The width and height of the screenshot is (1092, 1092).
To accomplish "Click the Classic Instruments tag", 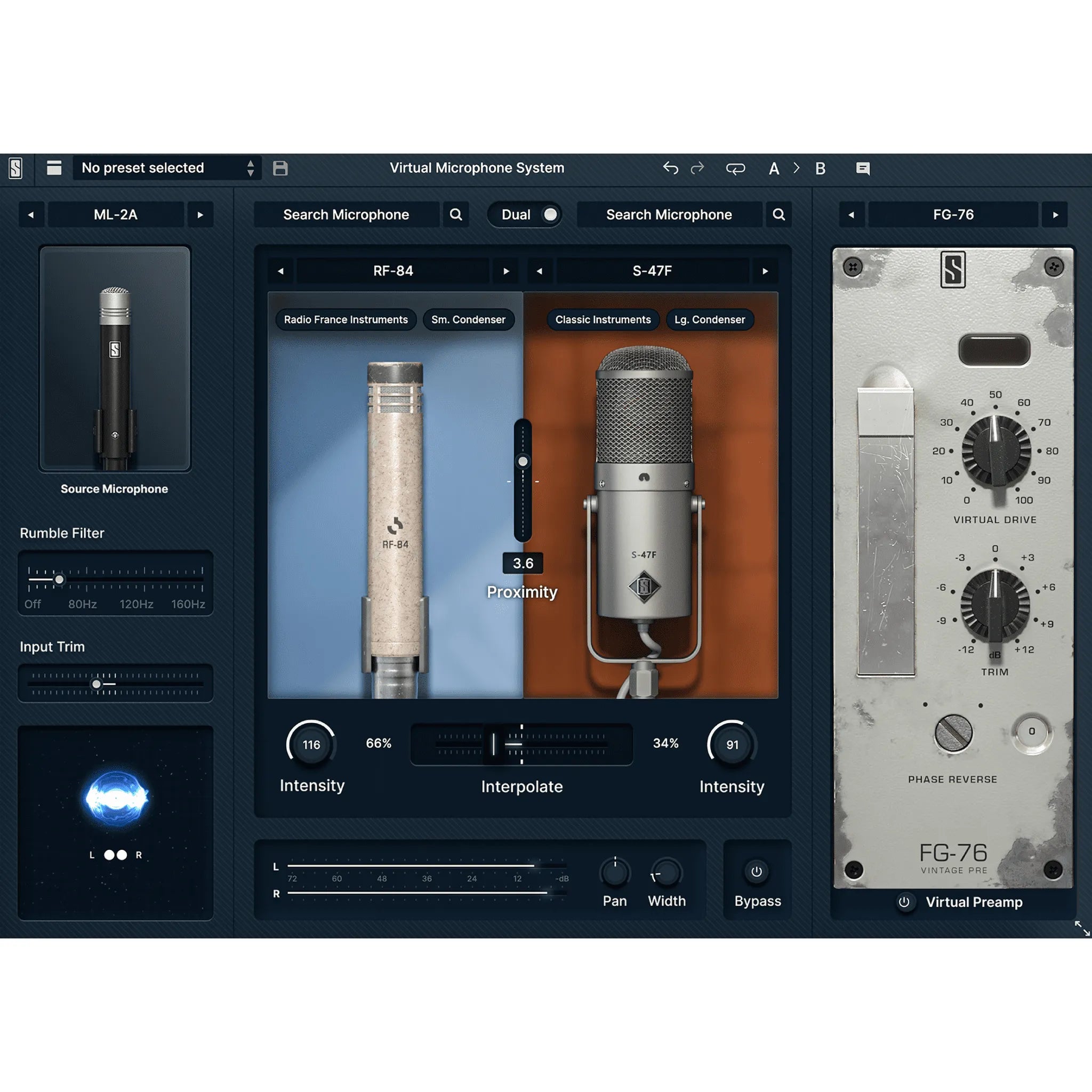I will pyautogui.click(x=603, y=320).
